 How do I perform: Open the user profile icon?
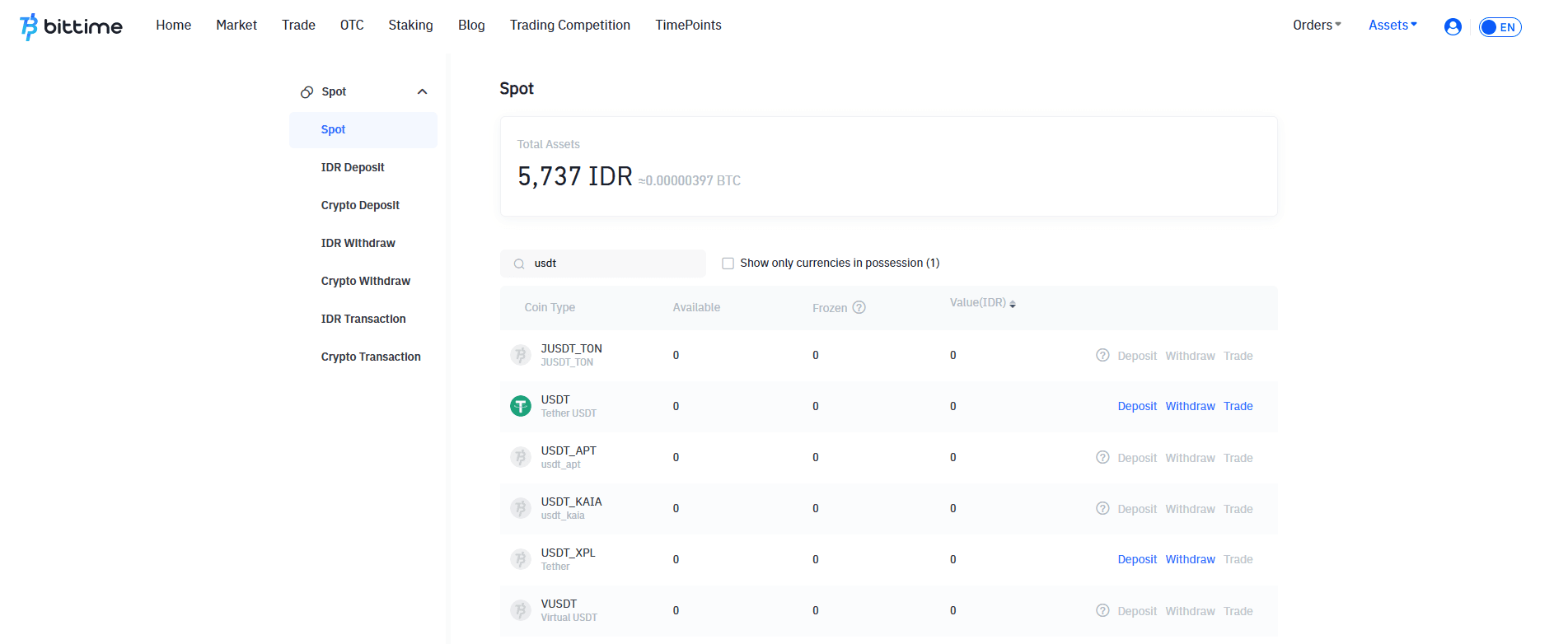1453,27
